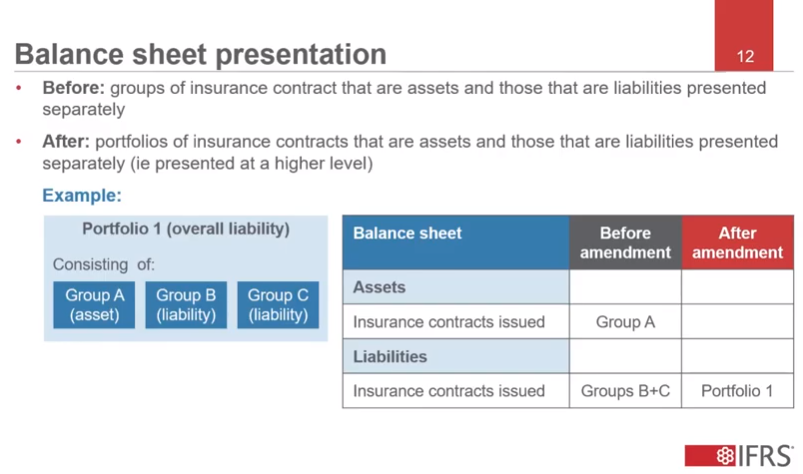Screen dimensions: 803x474
Task: Click the red slide number 12 badge
Action: click(x=744, y=56)
